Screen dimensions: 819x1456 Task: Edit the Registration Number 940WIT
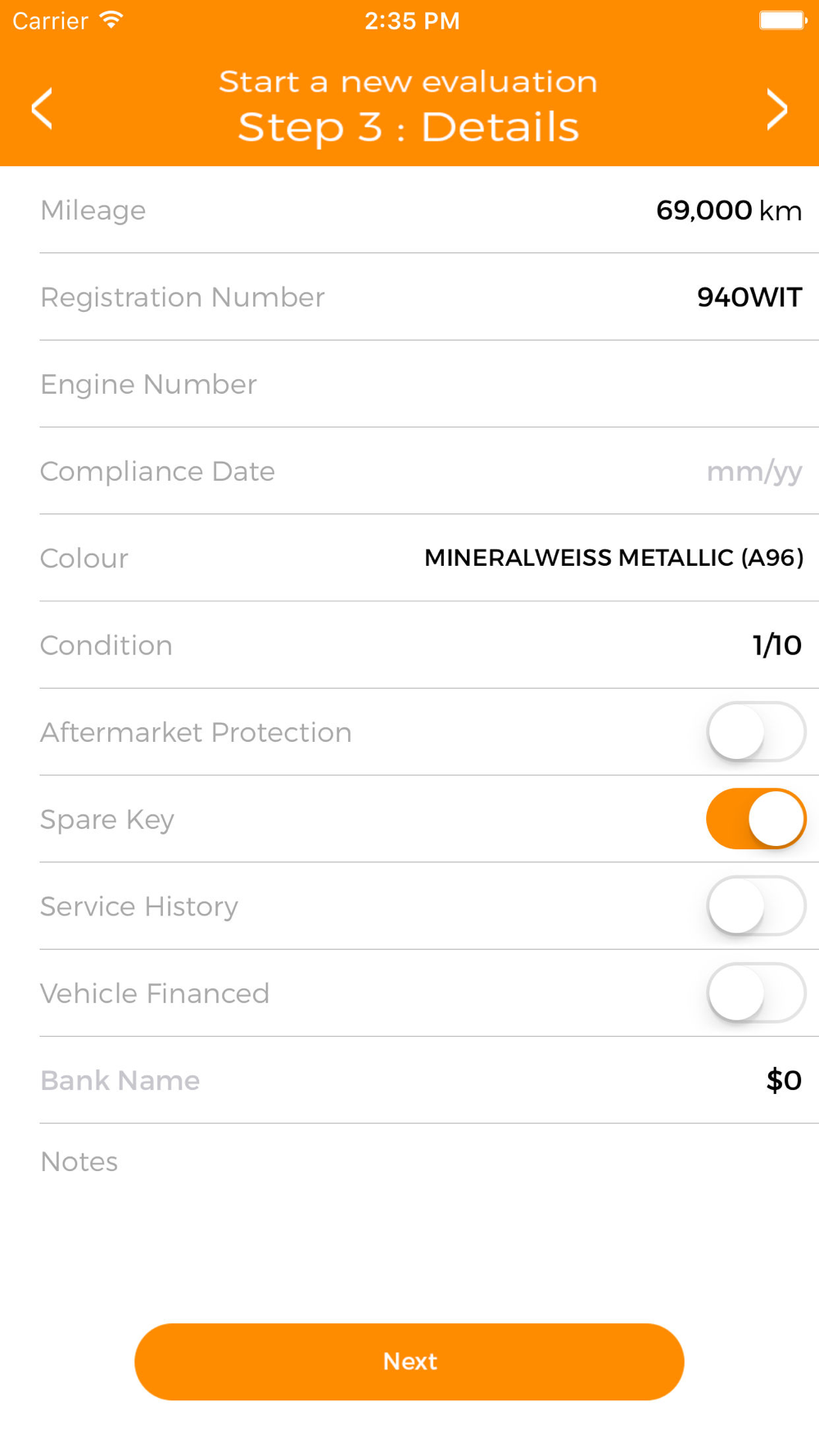(749, 297)
